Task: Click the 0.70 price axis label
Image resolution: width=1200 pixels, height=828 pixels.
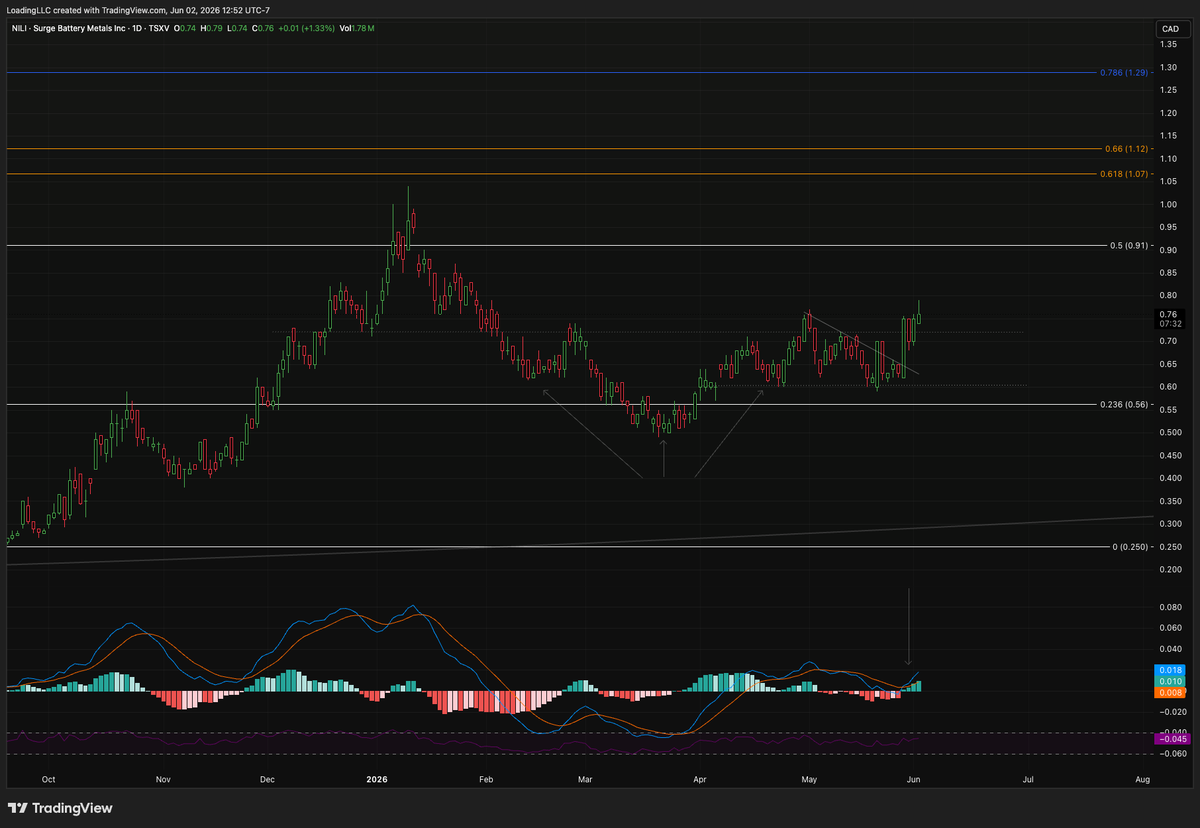Action: (1167, 341)
